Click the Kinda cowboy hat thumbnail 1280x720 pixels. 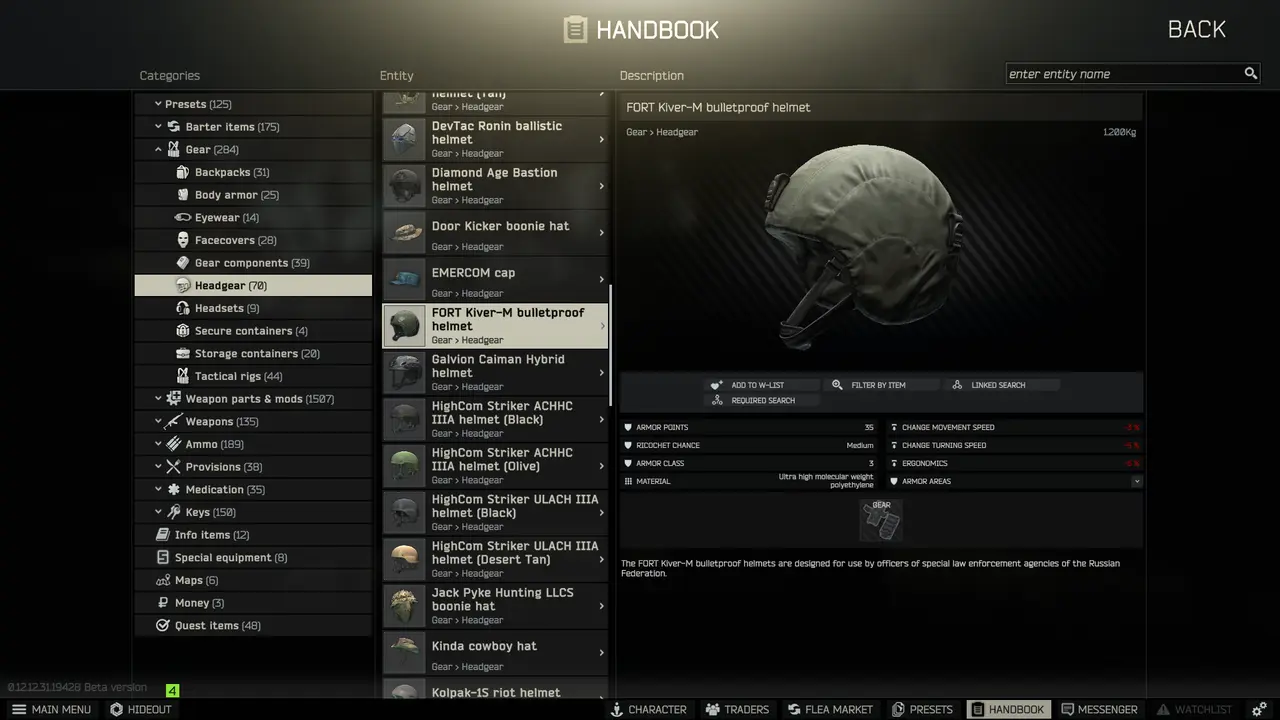pyautogui.click(x=405, y=652)
